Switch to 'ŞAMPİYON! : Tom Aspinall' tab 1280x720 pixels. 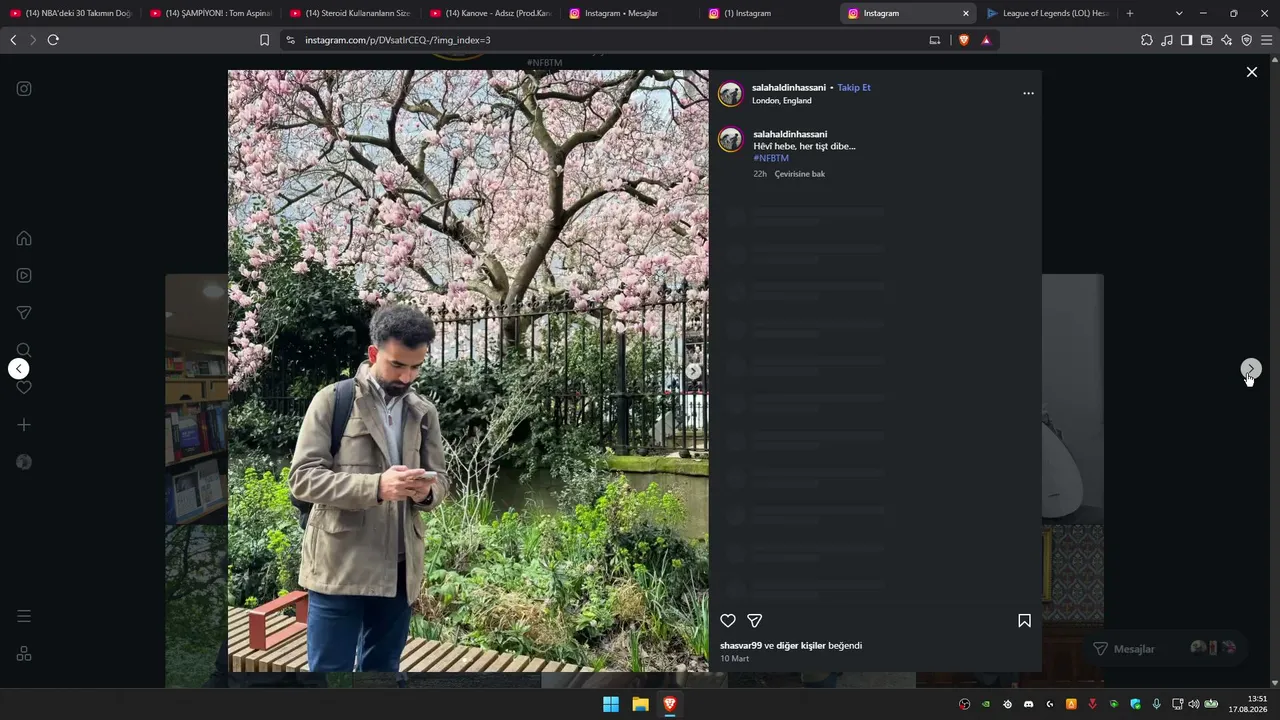[210, 13]
